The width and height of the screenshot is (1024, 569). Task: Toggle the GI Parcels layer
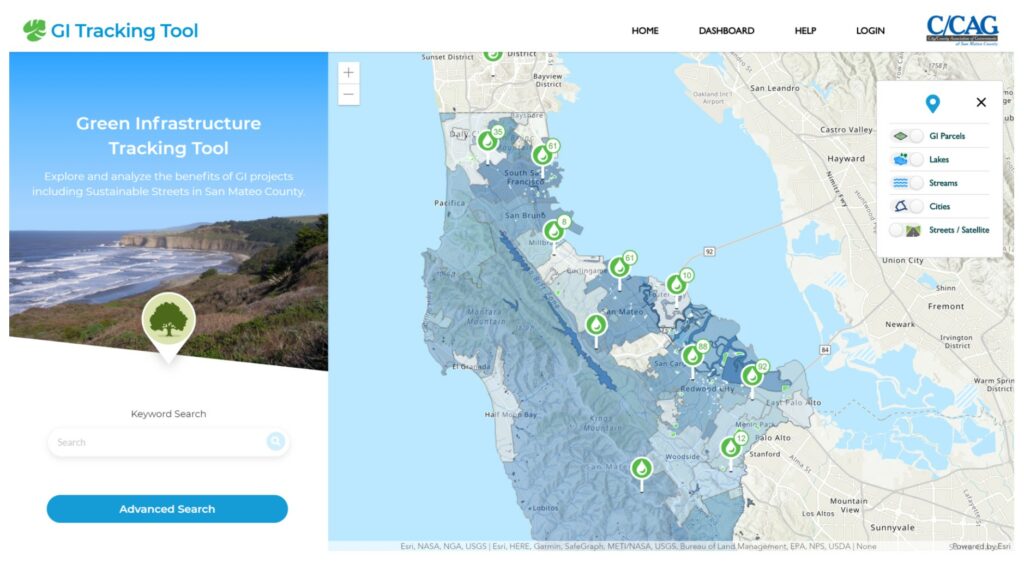pyautogui.click(x=916, y=136)
